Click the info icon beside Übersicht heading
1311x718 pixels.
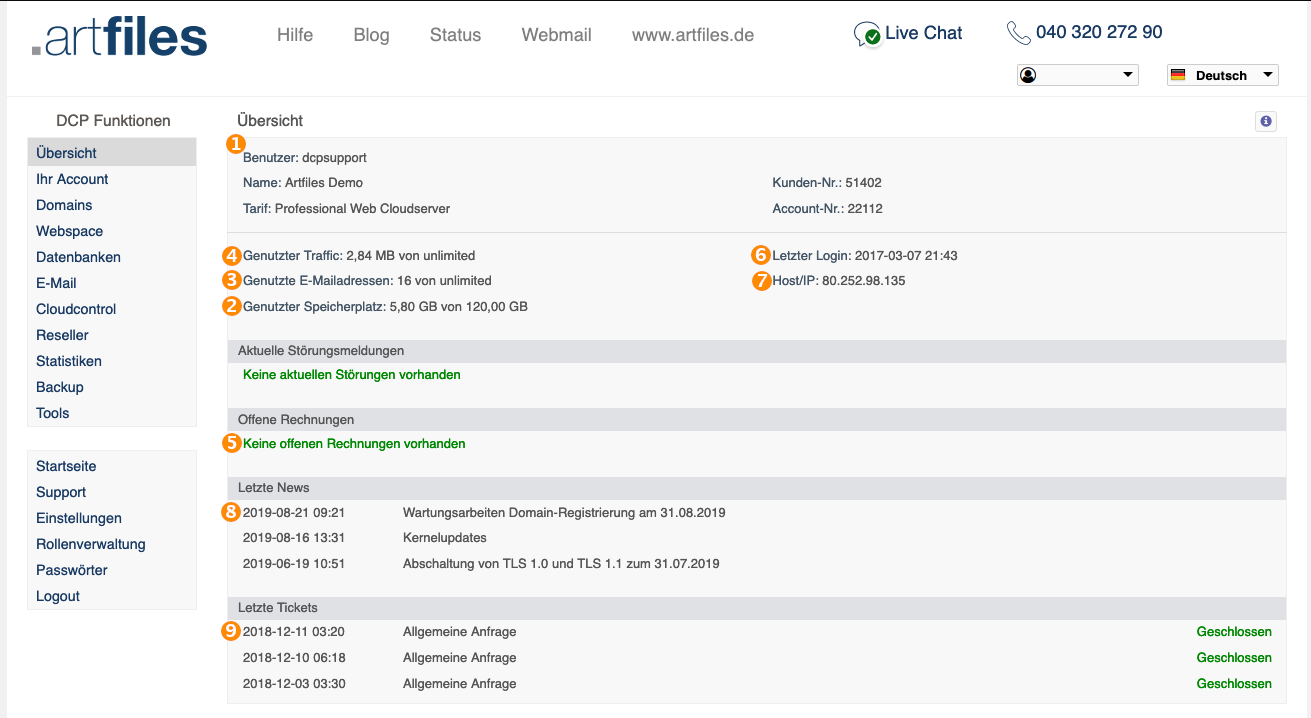tap(1266, 121)
